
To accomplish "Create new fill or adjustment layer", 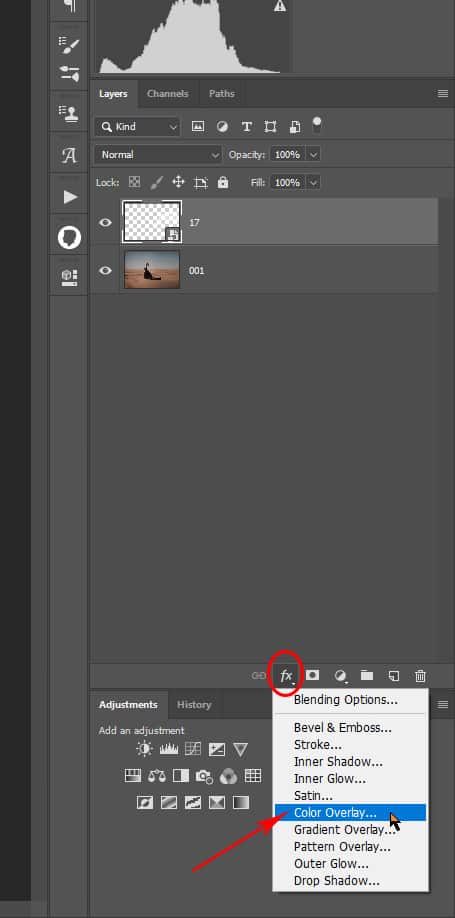I will click(340, 676).
